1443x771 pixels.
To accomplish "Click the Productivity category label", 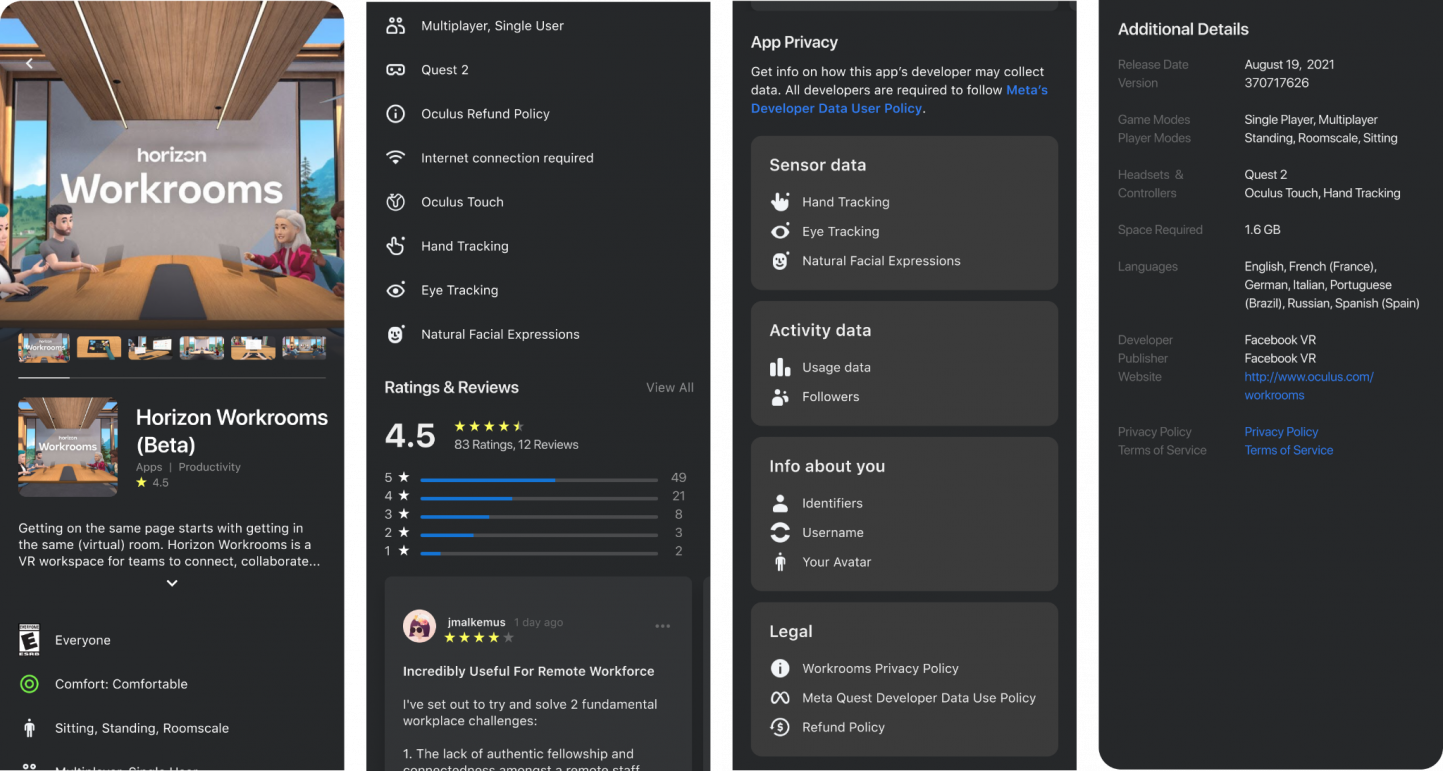I will (x=209, y=467).
